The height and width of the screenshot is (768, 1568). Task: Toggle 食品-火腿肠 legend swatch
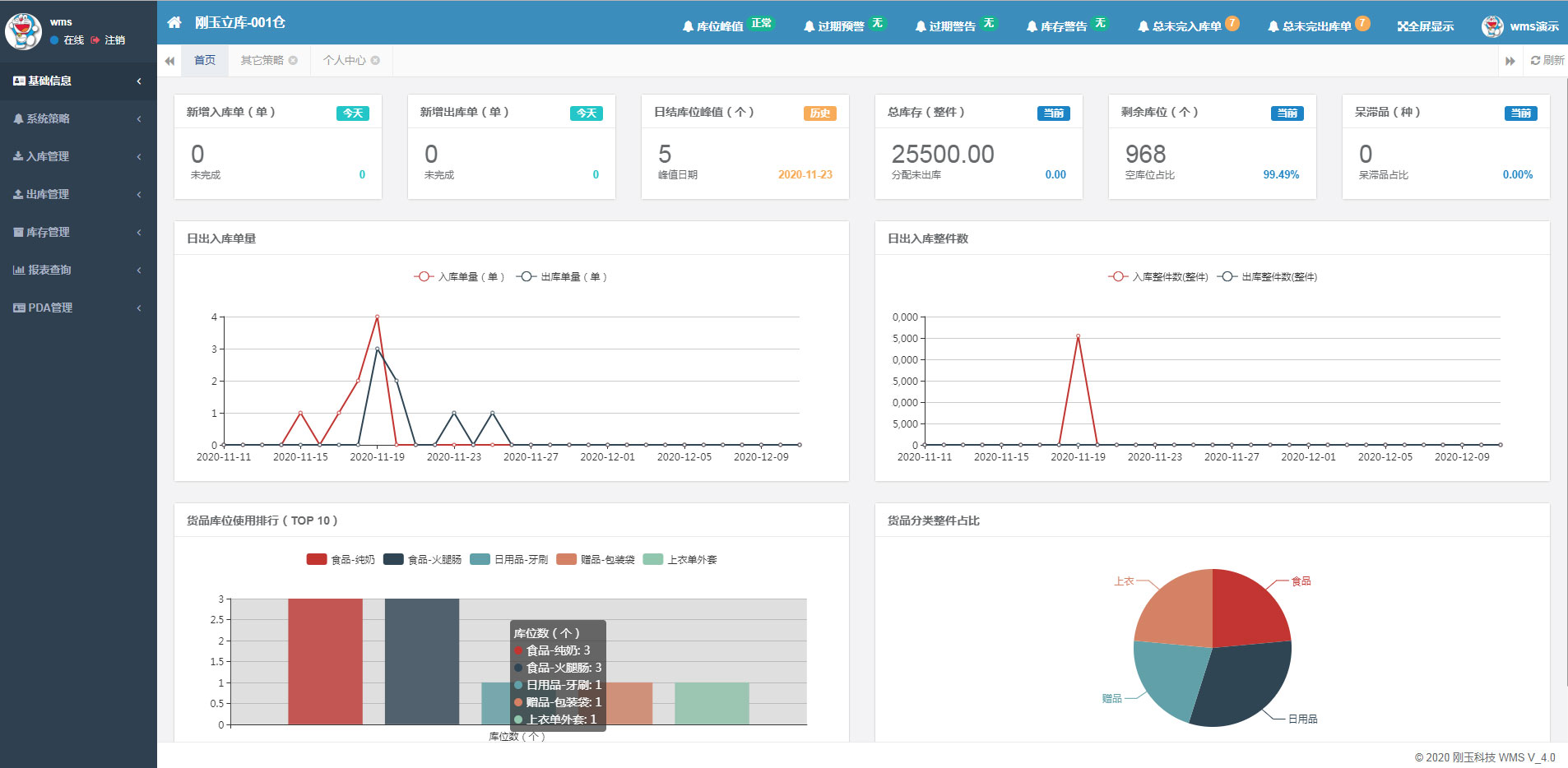coord(393,559)
